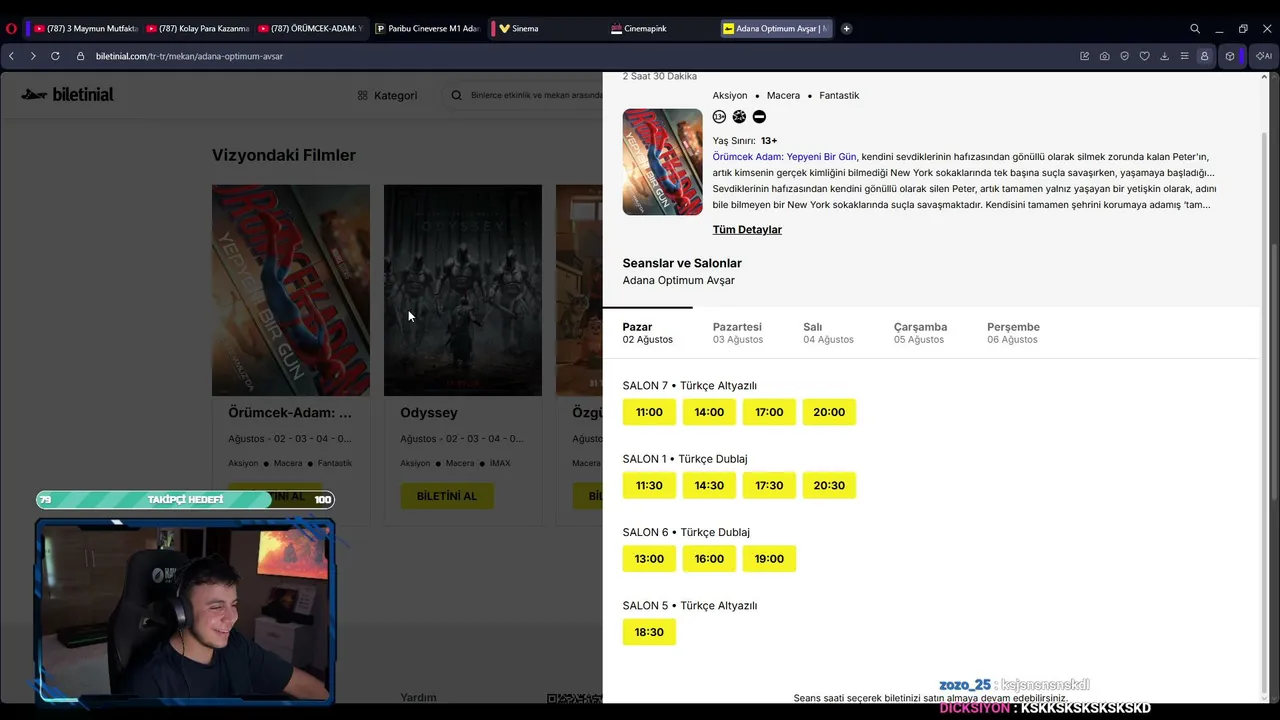The width and height of the screenshot is (1280, 720).
Task: Click the ad blocker shield icon
Action: [1124, 56]
